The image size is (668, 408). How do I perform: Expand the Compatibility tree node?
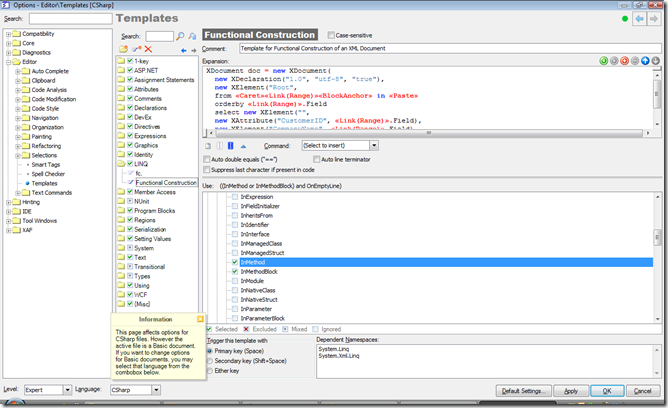point(9,34)
